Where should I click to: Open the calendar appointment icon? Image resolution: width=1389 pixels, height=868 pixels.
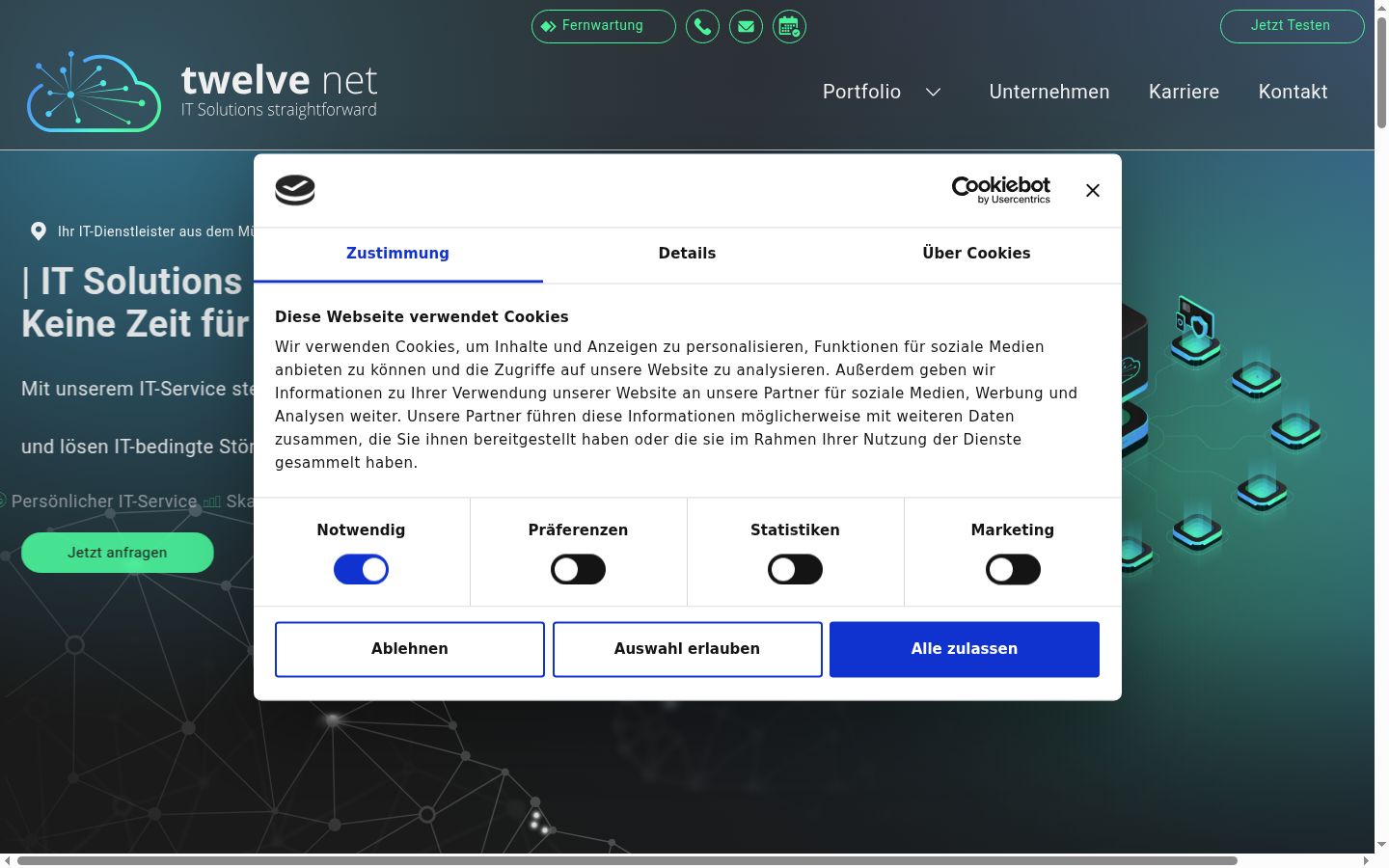click(789, 26)
